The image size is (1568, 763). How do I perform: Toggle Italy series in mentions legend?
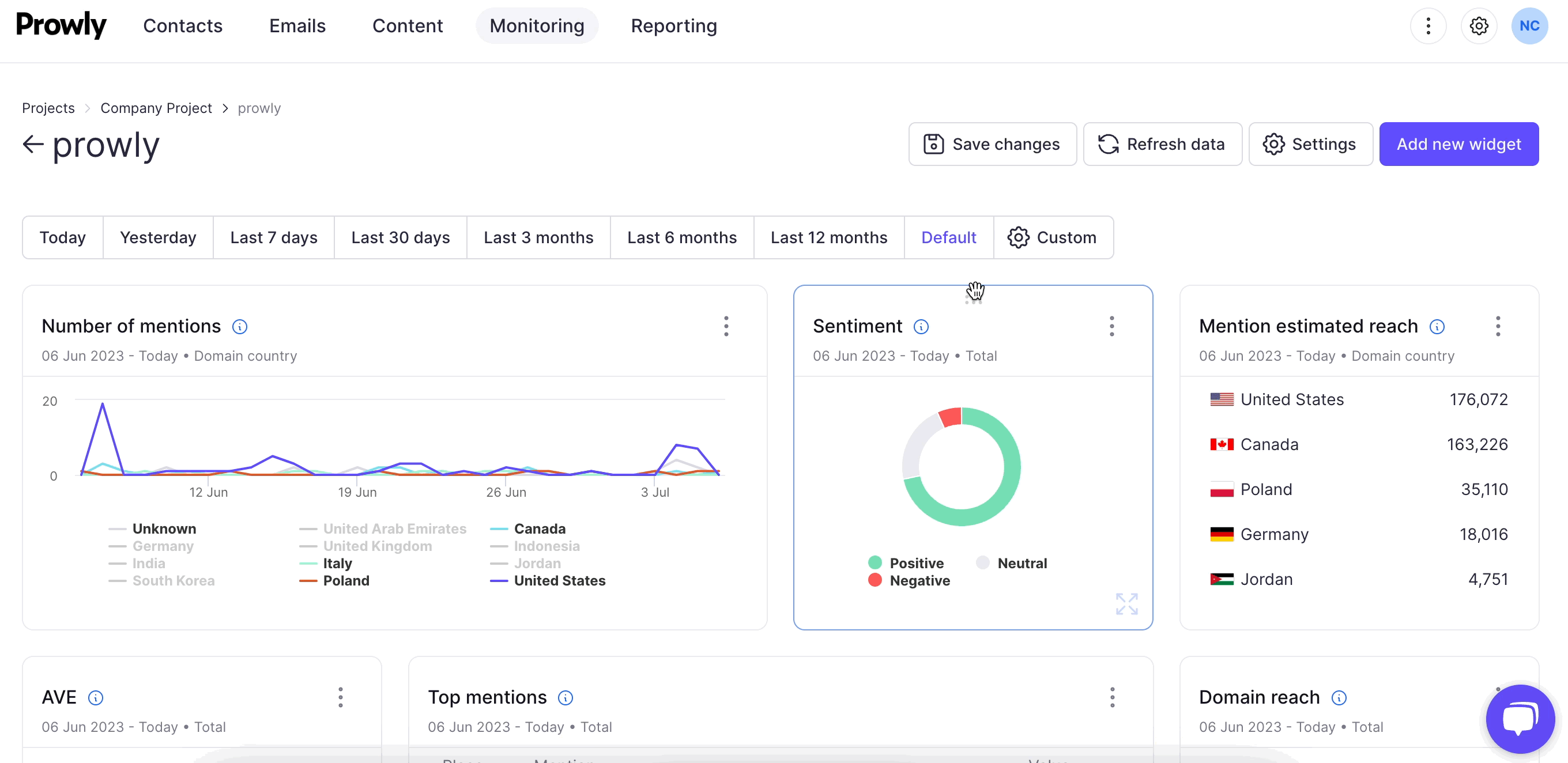coord(326,564)
